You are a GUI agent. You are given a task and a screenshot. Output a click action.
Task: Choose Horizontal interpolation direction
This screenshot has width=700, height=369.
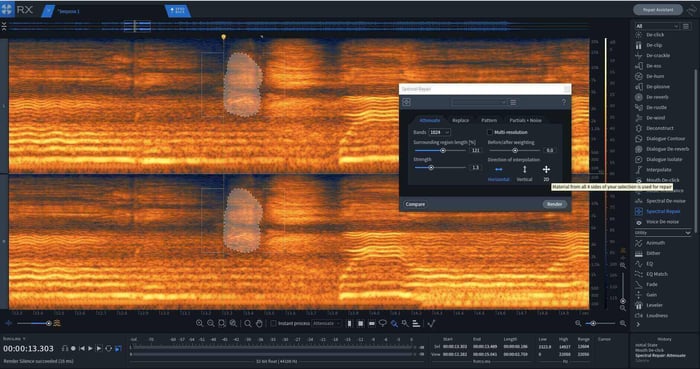[x=499, y=173]
